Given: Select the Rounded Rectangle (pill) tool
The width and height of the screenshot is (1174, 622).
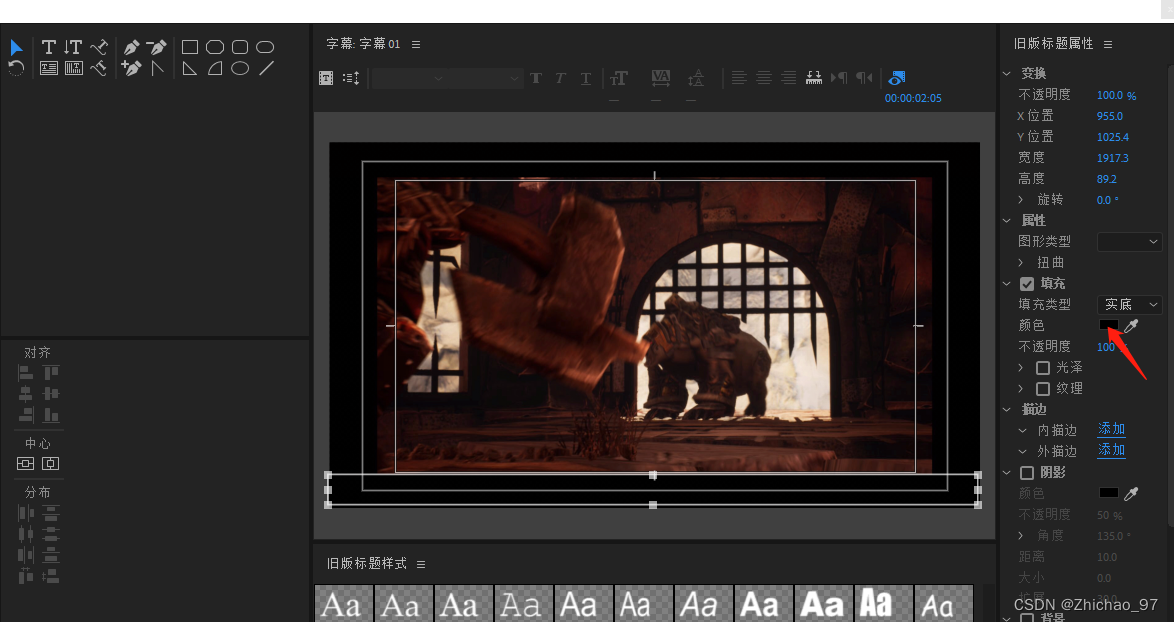Looking at the screenshot, I should point(265,47).
